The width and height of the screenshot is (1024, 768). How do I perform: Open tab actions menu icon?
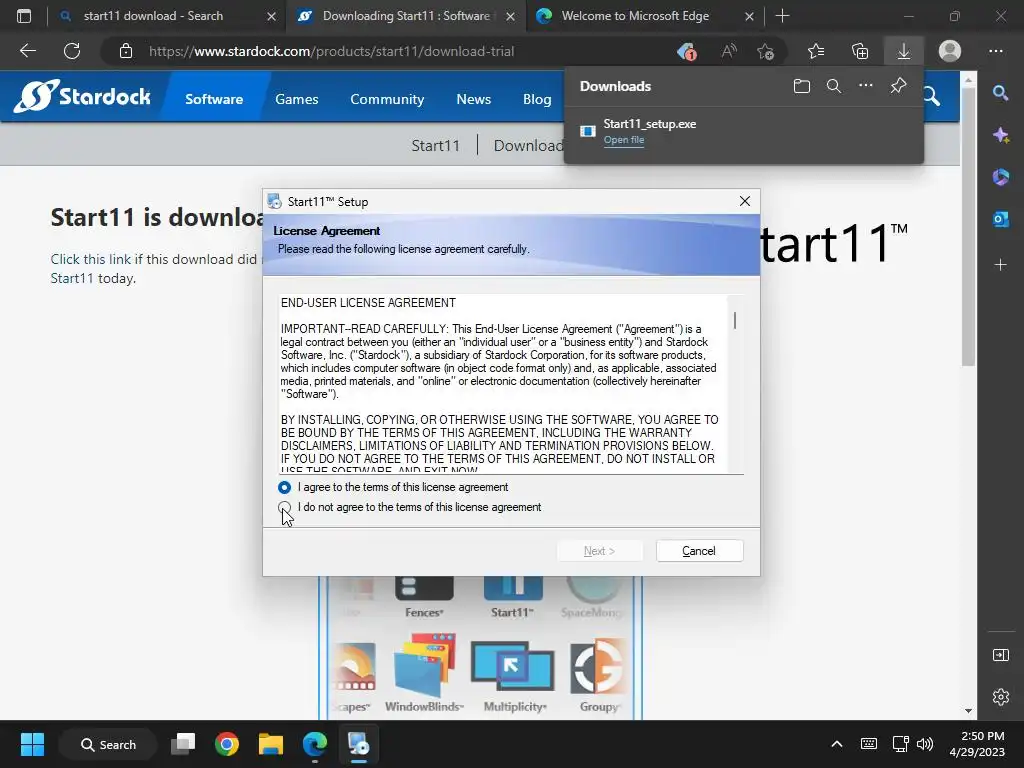tap(24, 16)
